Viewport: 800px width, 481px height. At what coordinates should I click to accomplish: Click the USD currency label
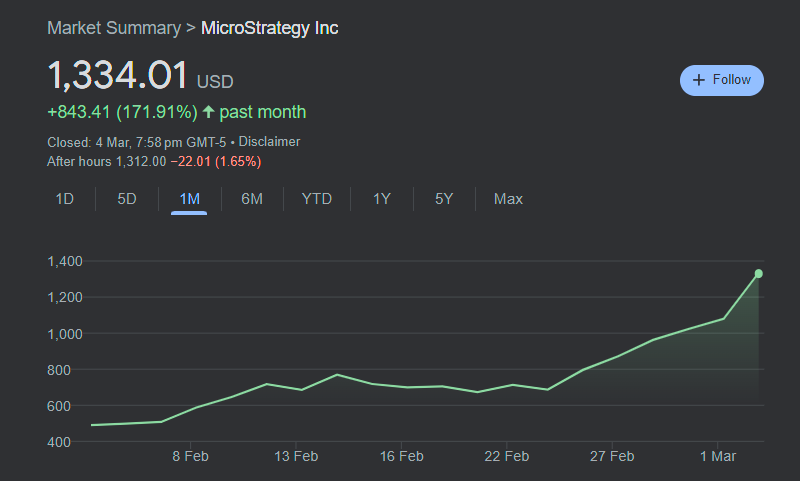[215, 82]
